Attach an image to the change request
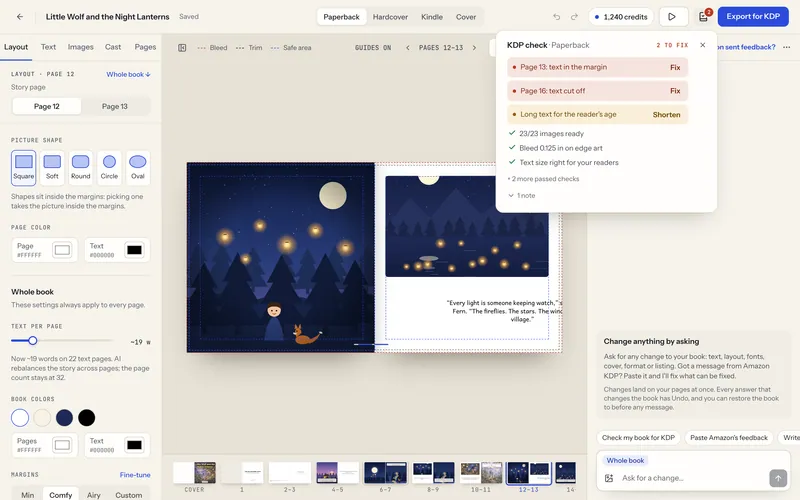800x500 pixels. tap(609, 478)
